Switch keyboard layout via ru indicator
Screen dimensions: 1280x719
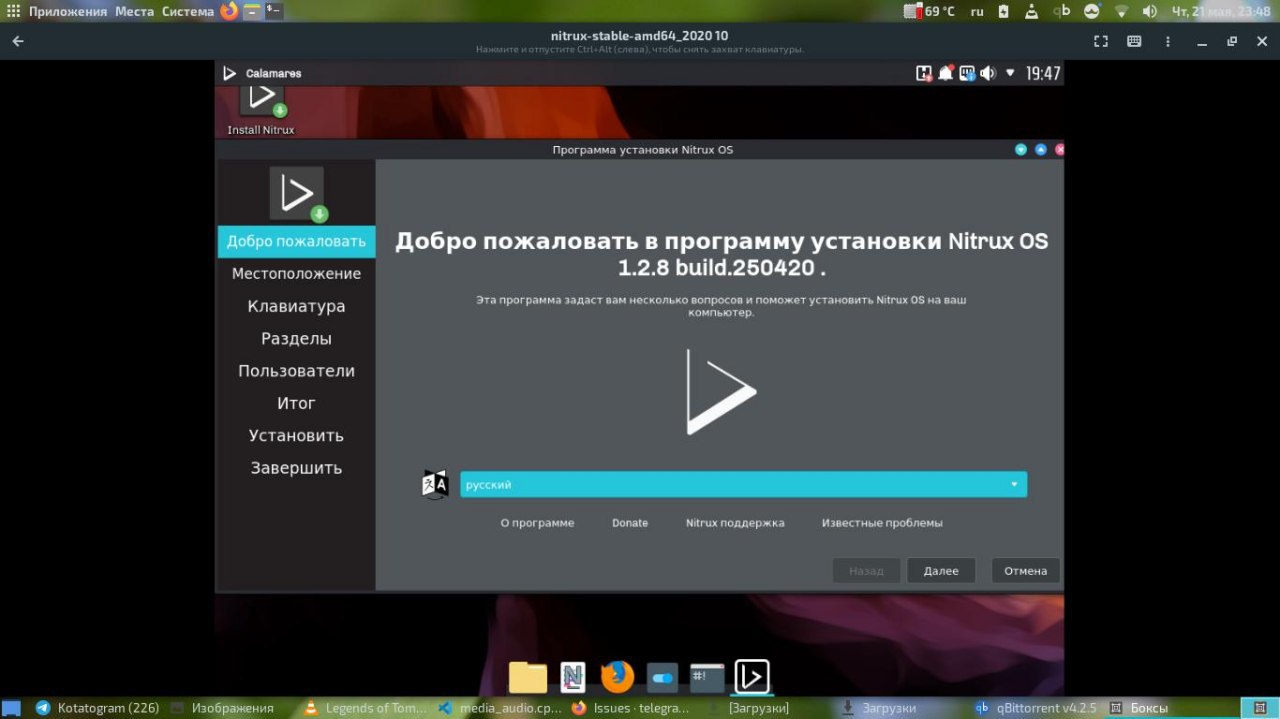tap(977, 11)
